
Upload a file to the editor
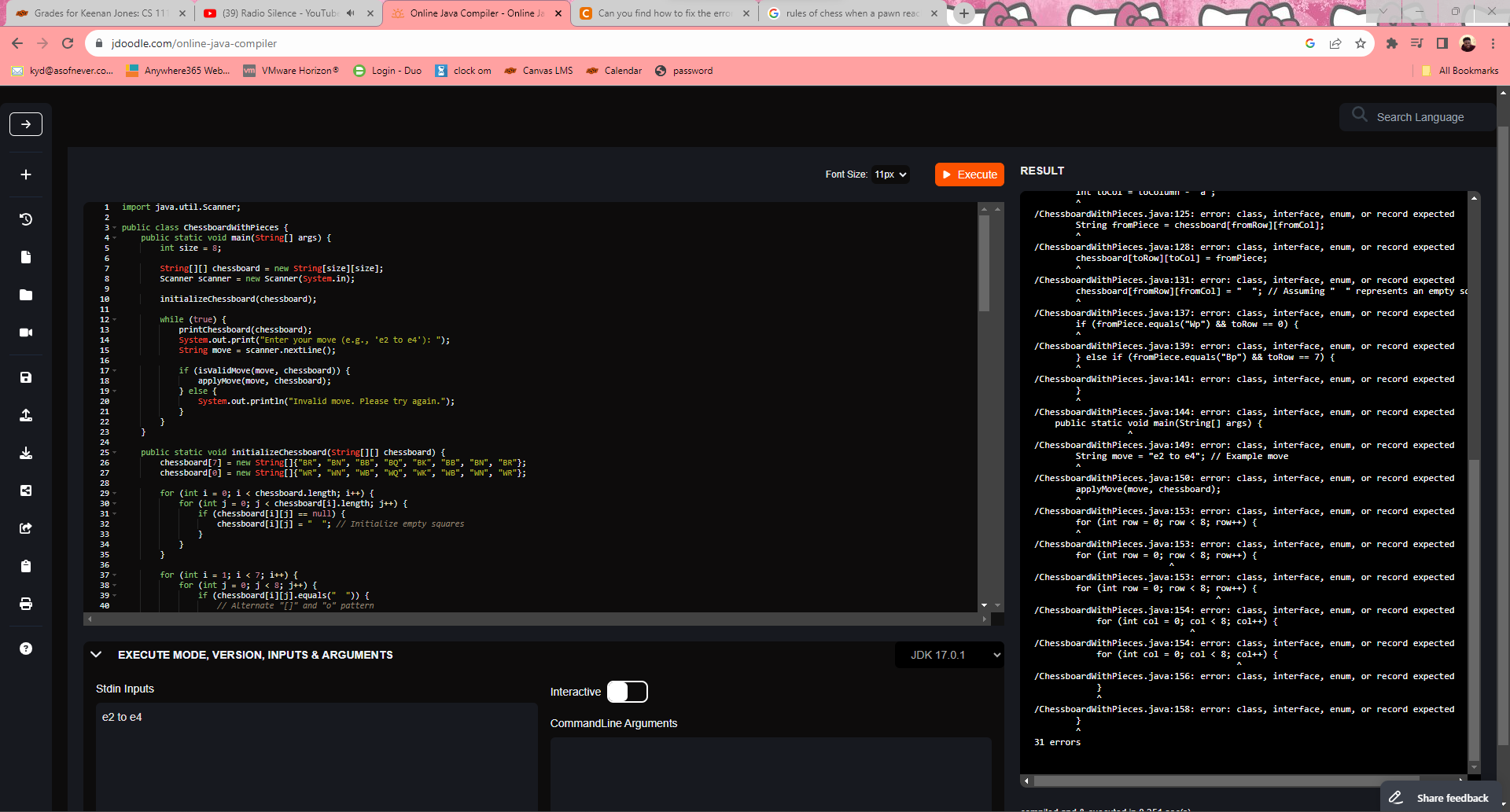(25, 415)
